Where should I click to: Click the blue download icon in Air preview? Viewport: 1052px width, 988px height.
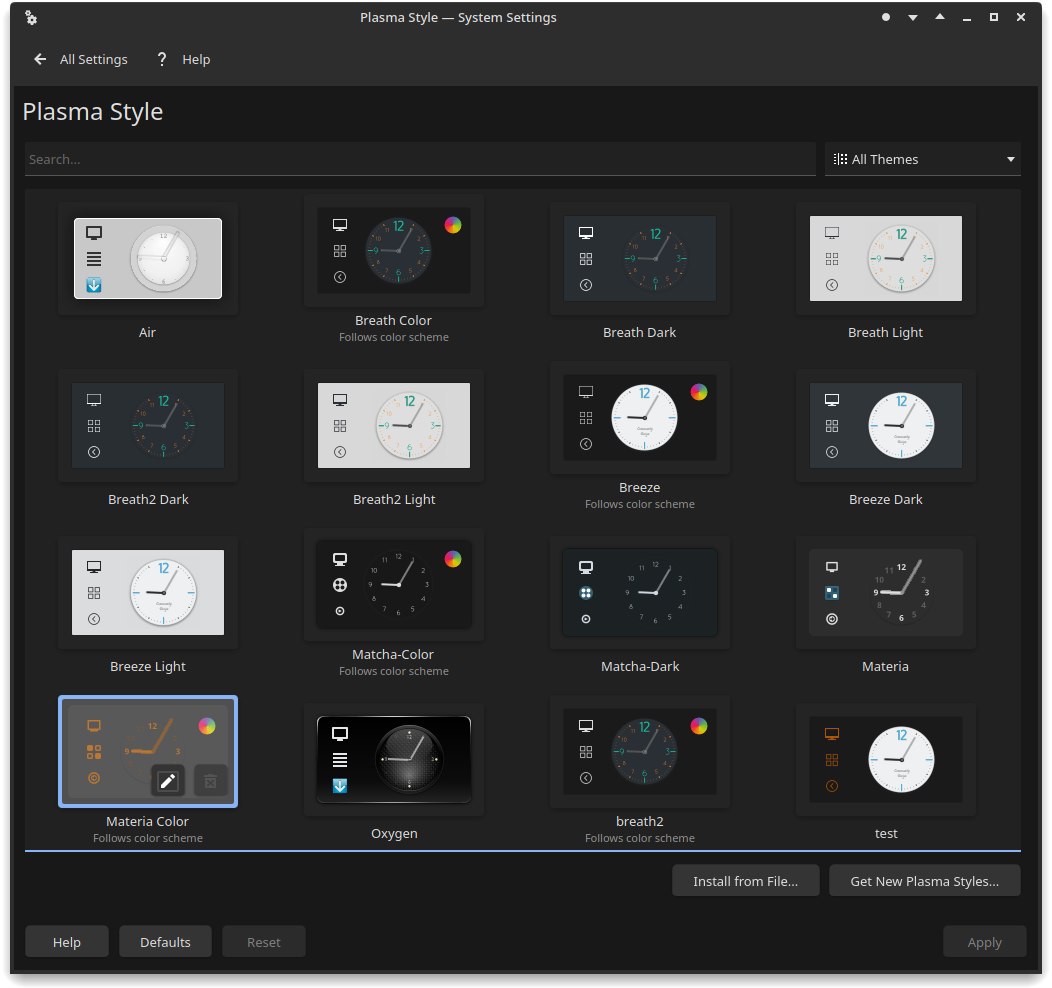(94, 285)
